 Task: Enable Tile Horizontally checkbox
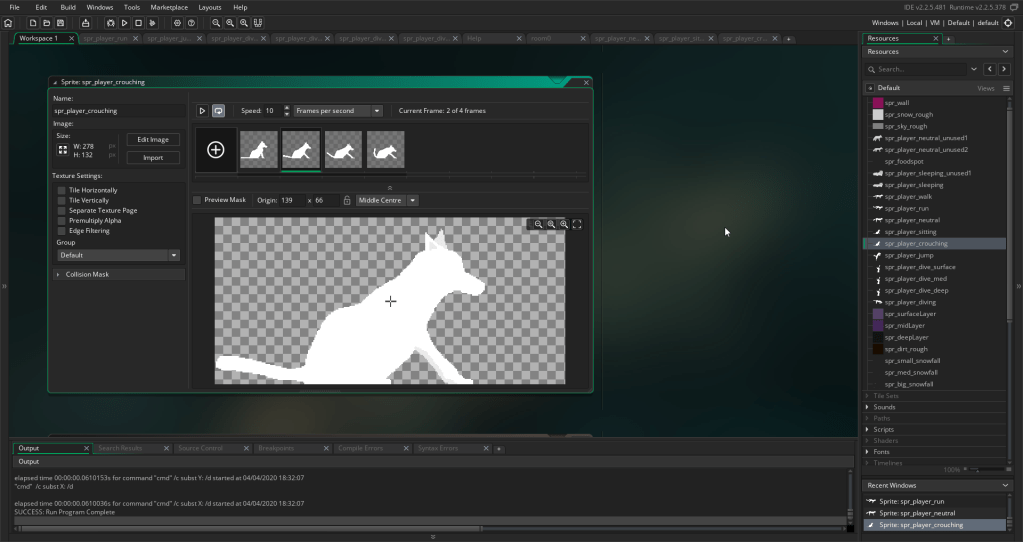[62, 190]
